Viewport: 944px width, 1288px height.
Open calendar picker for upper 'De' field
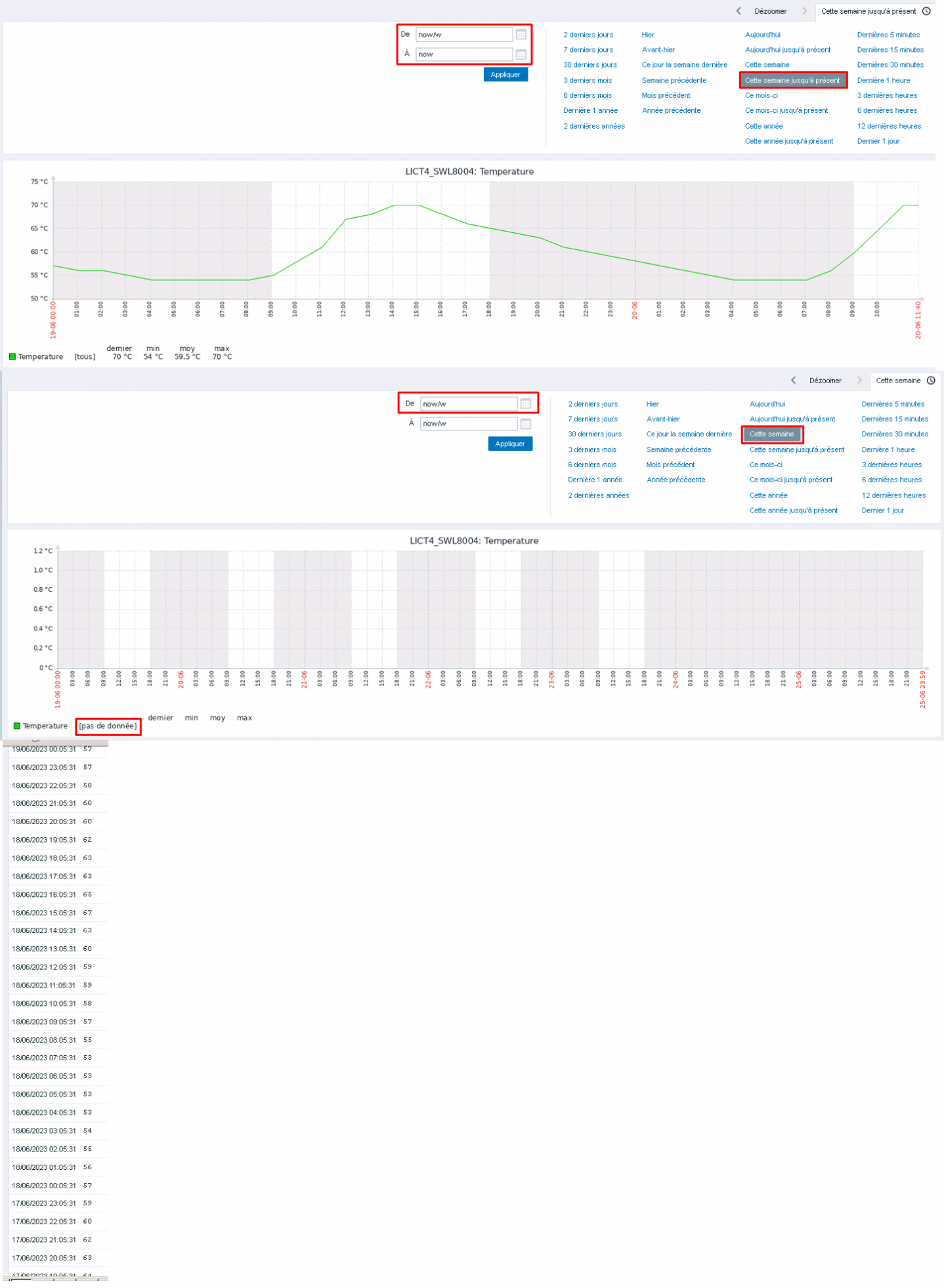[521, 35]
